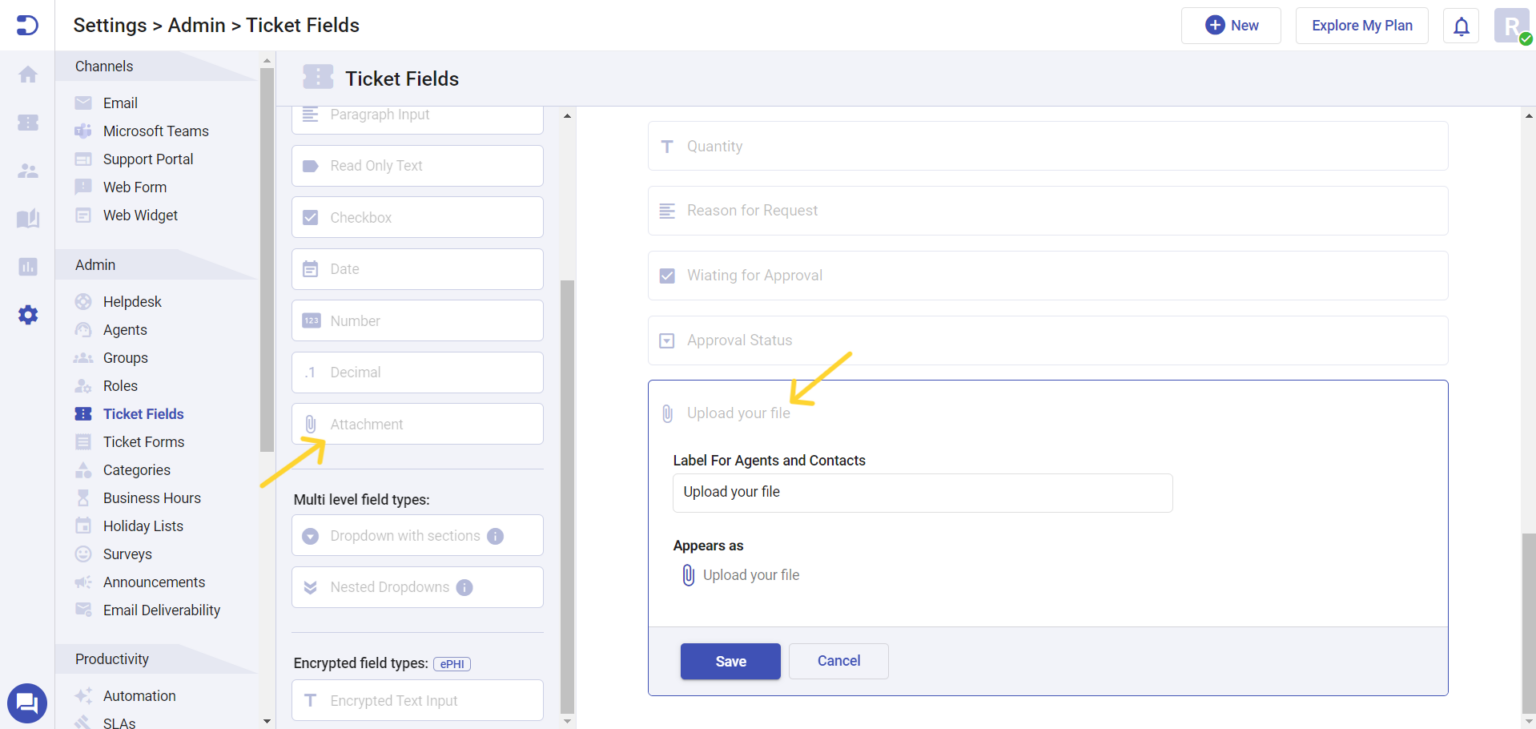Select the Checkbox field type
The image size is (1536, 729).
pos(417,217)
